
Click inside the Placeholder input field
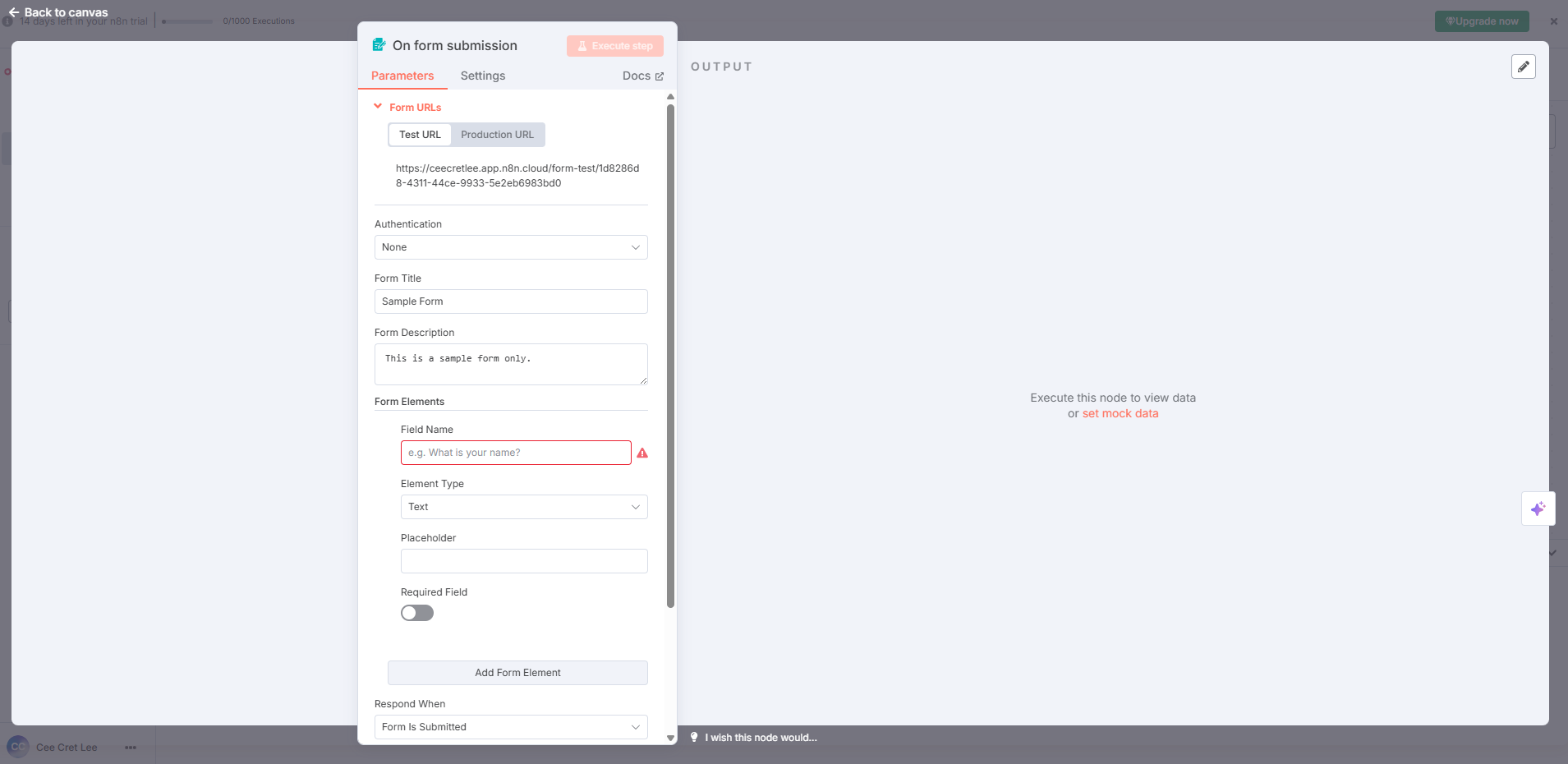[523, 561]
